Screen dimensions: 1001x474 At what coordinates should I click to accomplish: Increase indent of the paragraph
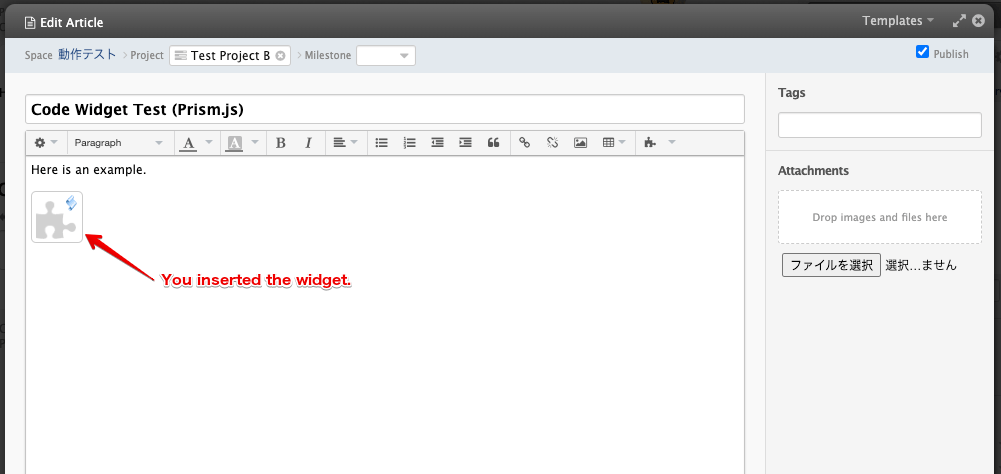tap(465, 143)
